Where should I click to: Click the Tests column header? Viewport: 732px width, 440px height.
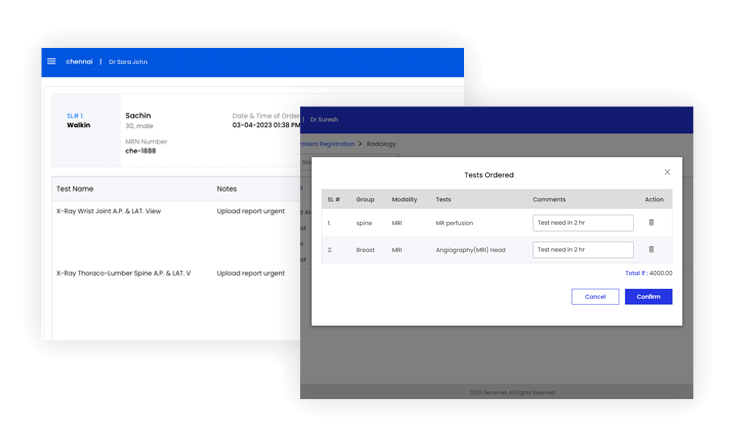click(443, 199)
